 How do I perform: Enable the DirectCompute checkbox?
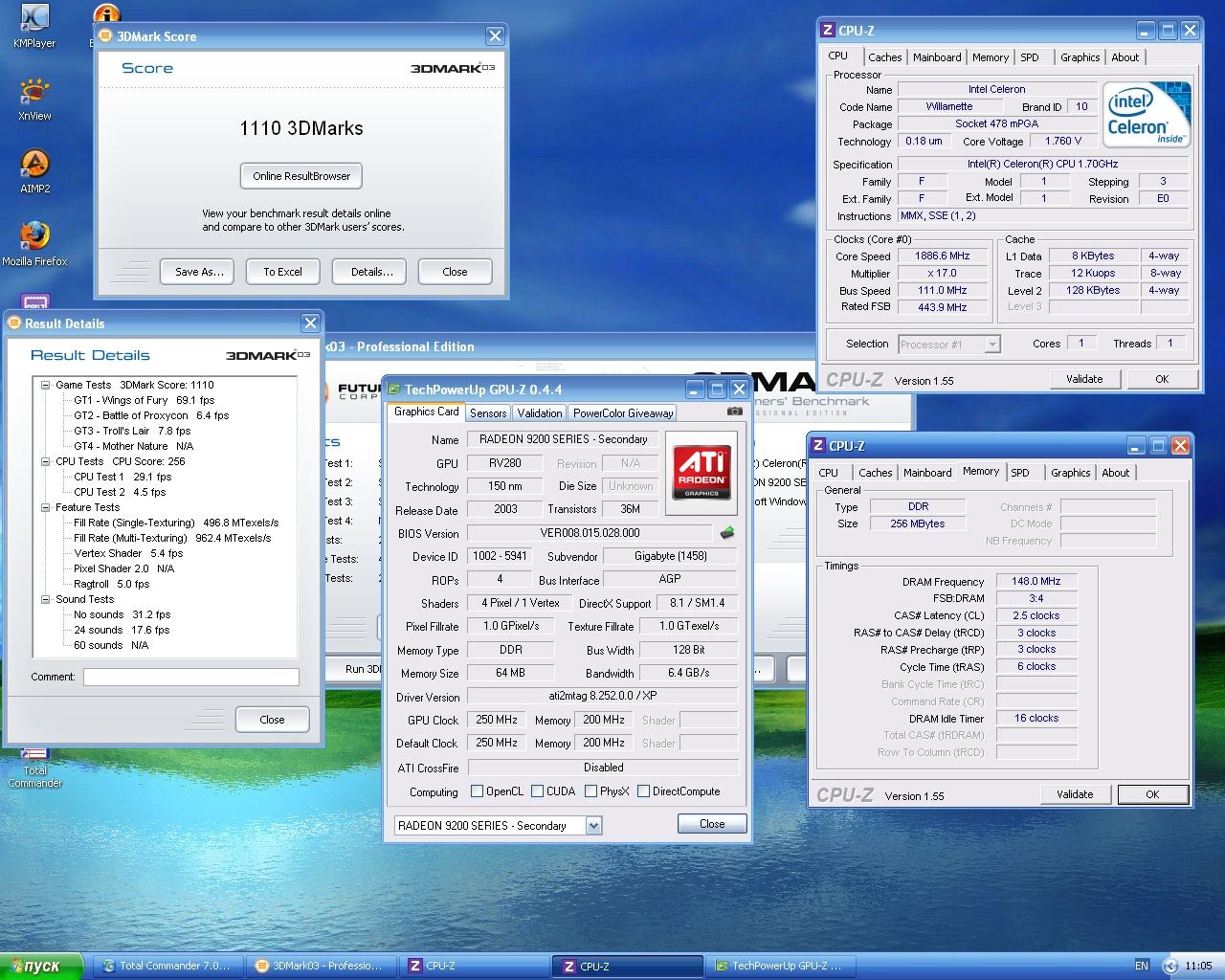643,791
